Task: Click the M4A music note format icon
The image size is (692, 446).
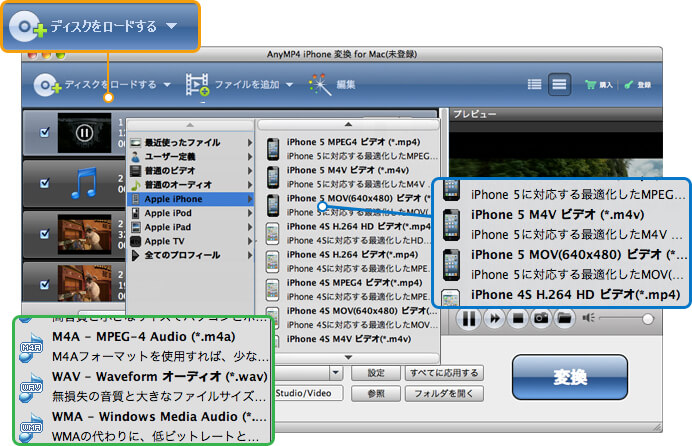Action: pyautogui.click(x=31, y=347)
